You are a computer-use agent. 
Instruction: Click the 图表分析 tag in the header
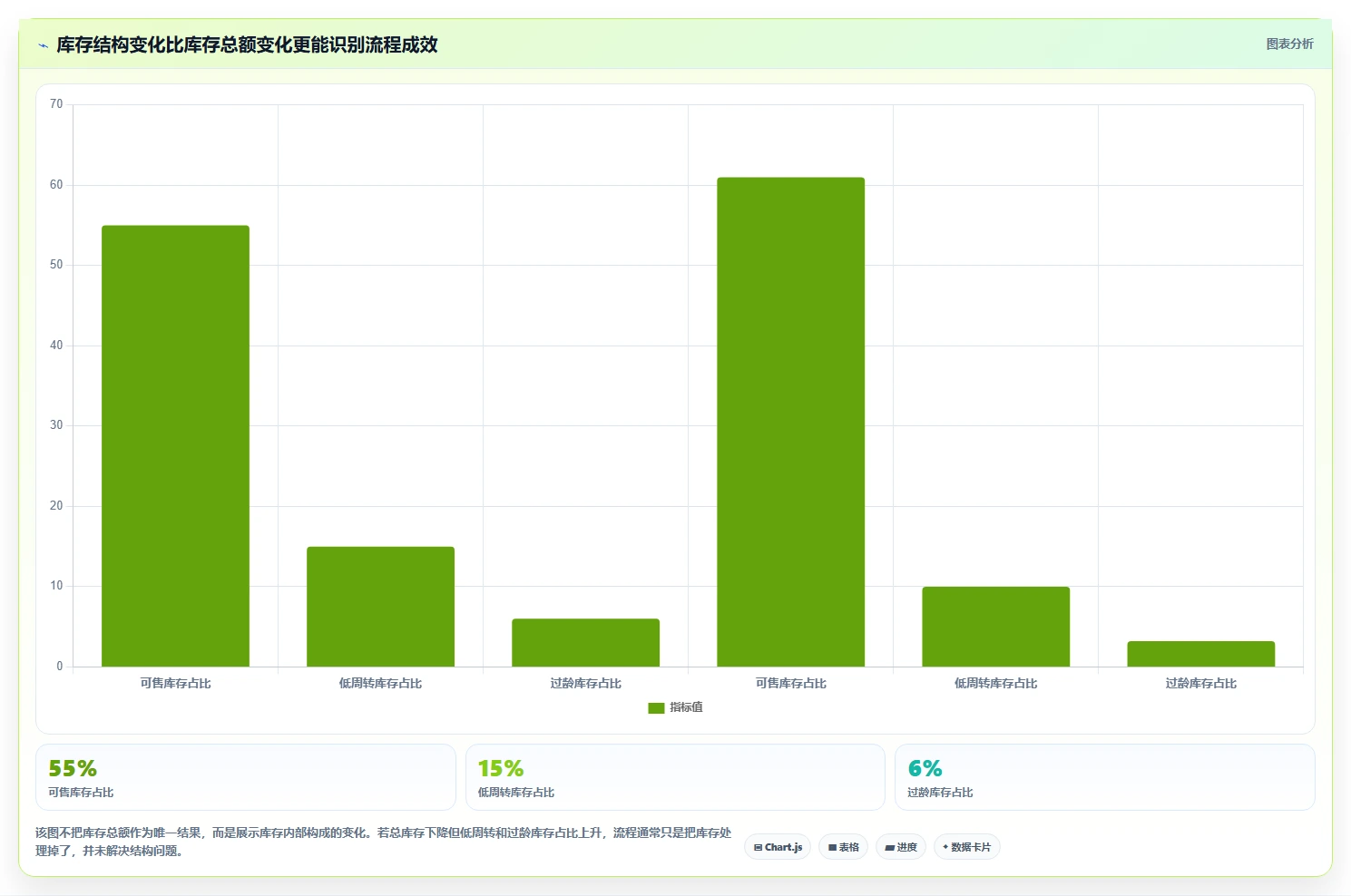(1289, 44)
